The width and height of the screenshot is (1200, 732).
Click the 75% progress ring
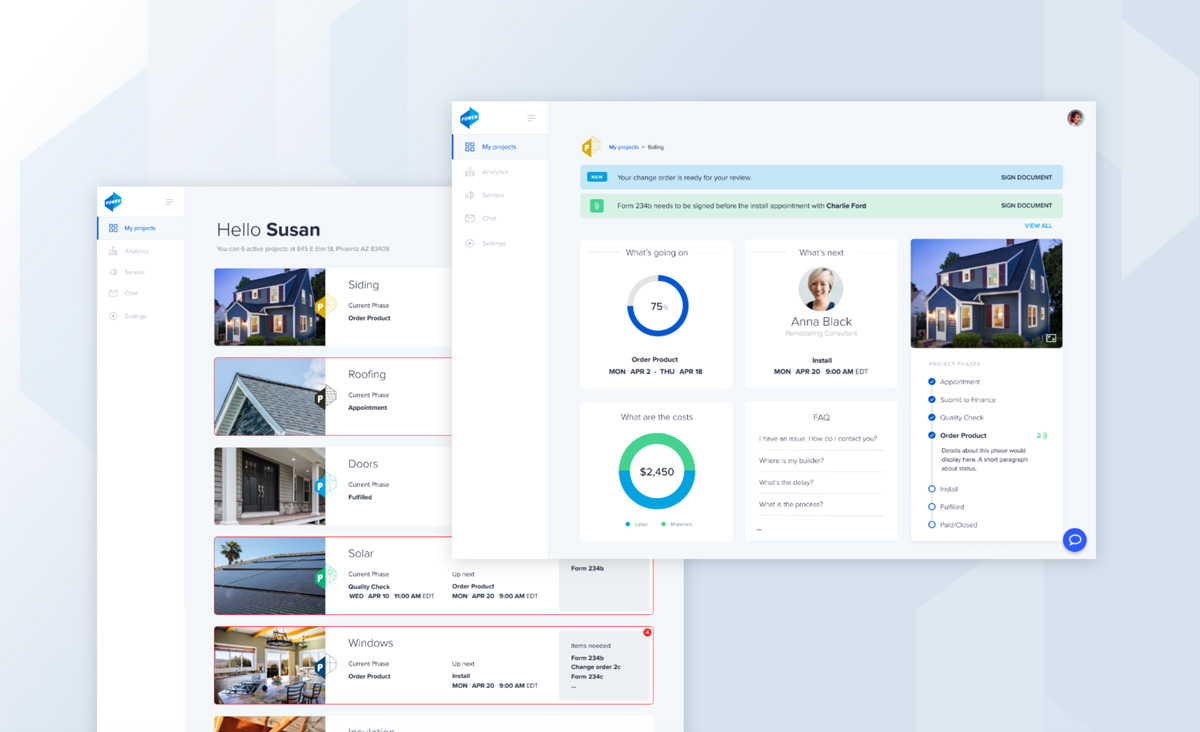point(657,306)
